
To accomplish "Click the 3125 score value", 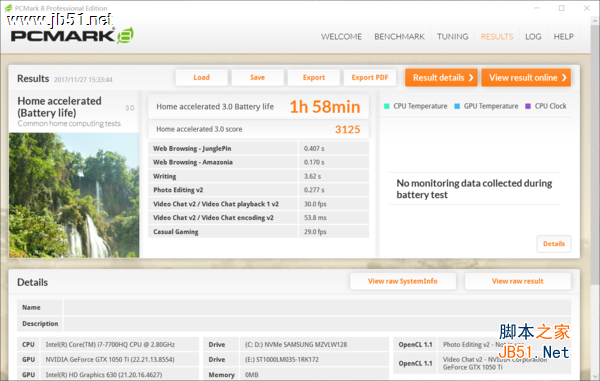I will (x=347, y=129).
